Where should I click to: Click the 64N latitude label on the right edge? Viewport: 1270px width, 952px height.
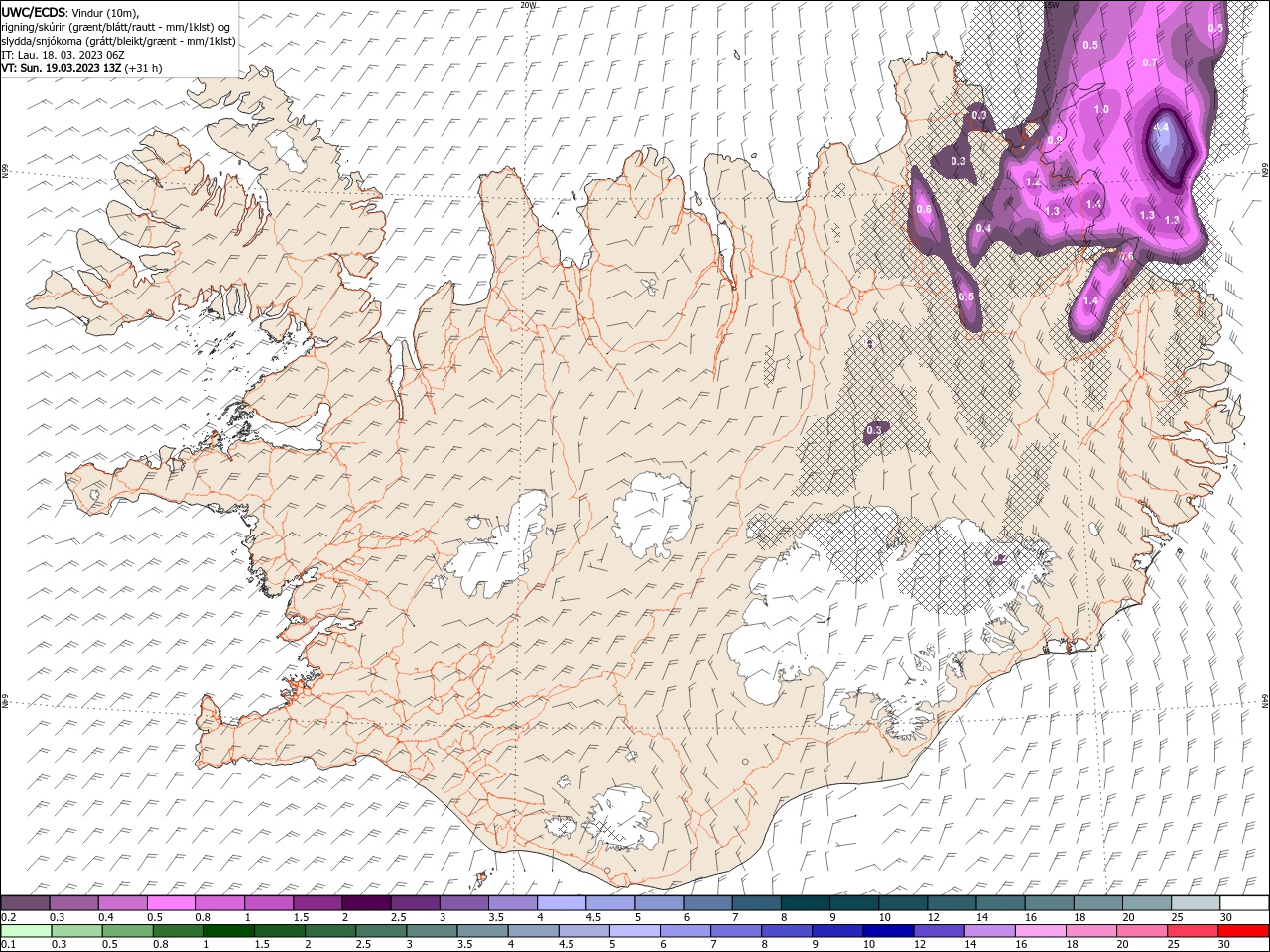point(1265,701)
